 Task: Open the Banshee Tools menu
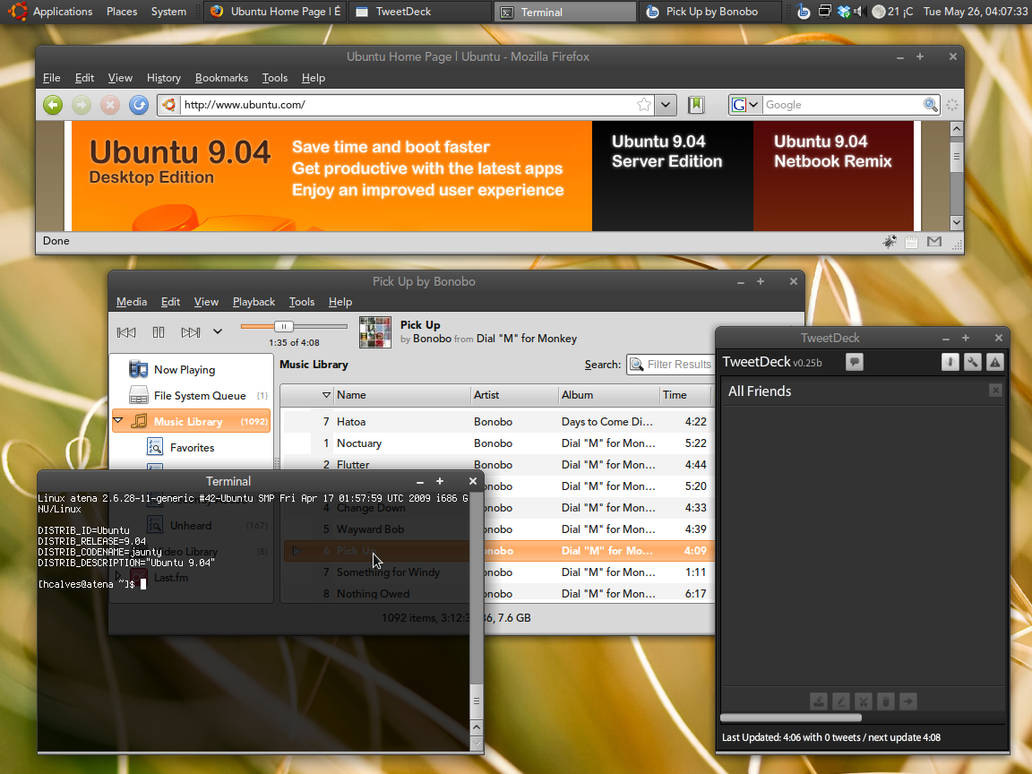(x=301, y=301)
